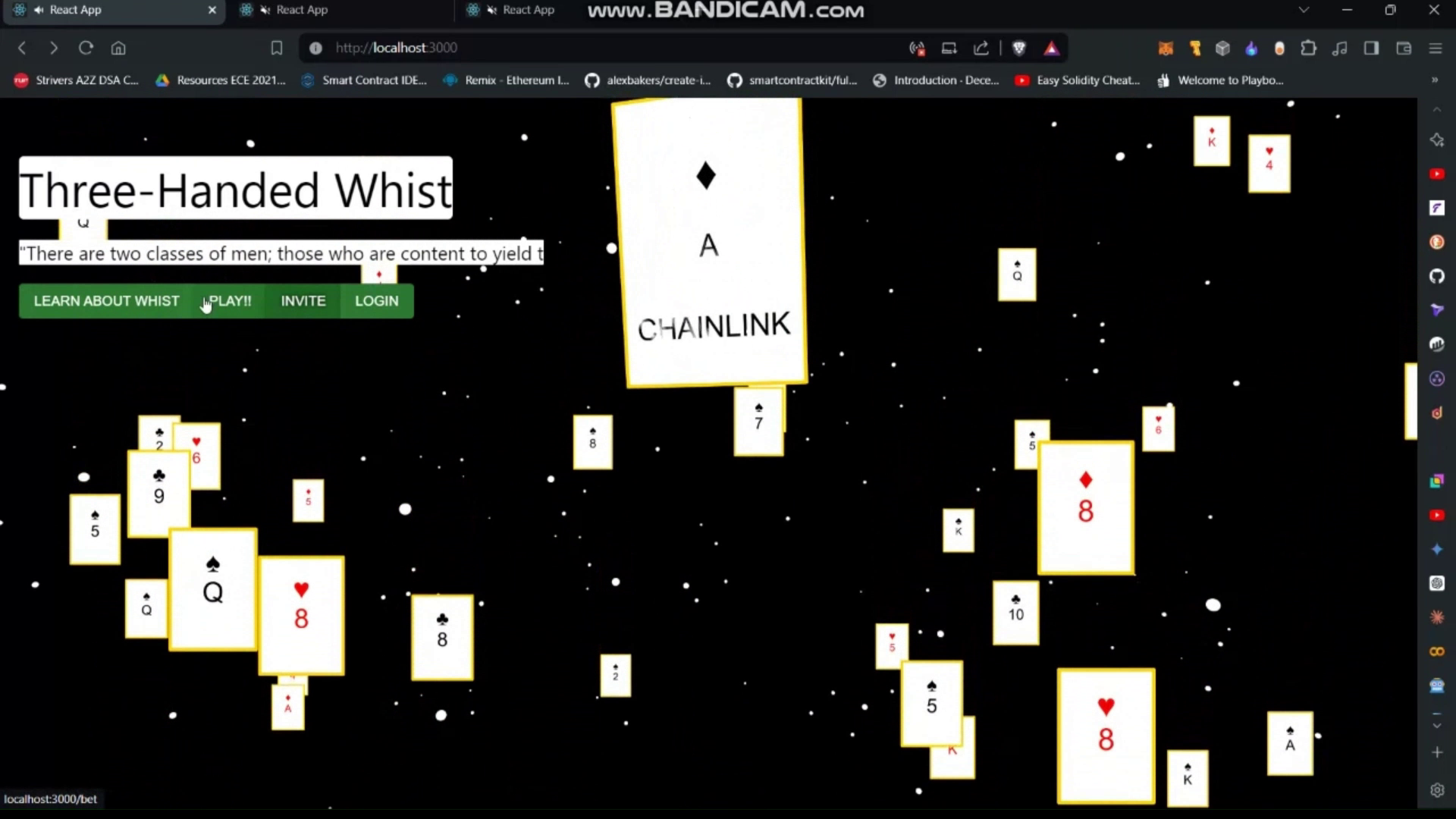The width and height of the screenshot is (1456, 819).
Task: Open the Brave Wallet icon
Action: click(1404, 49)
